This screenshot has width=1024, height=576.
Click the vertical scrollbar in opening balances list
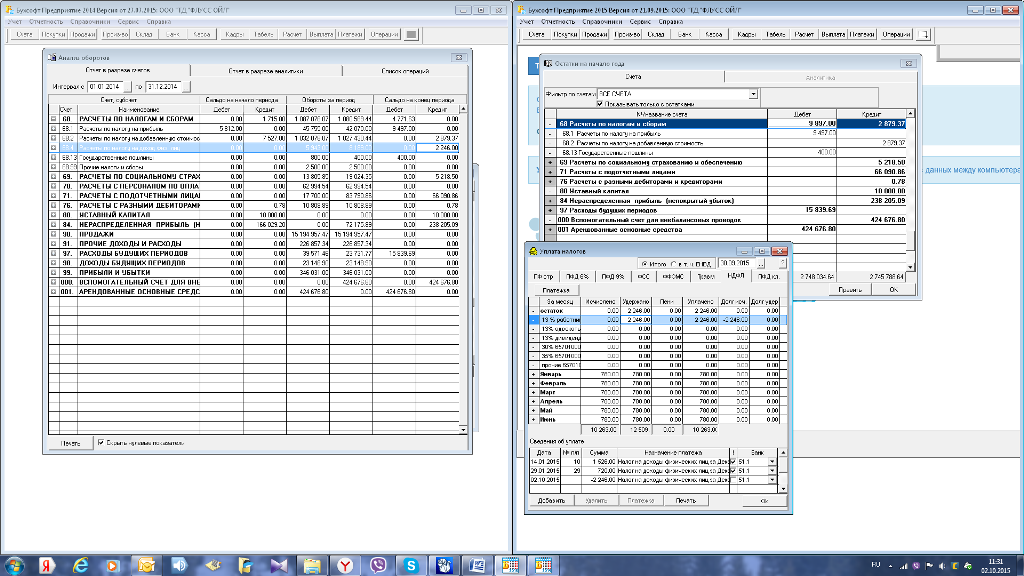910,180
